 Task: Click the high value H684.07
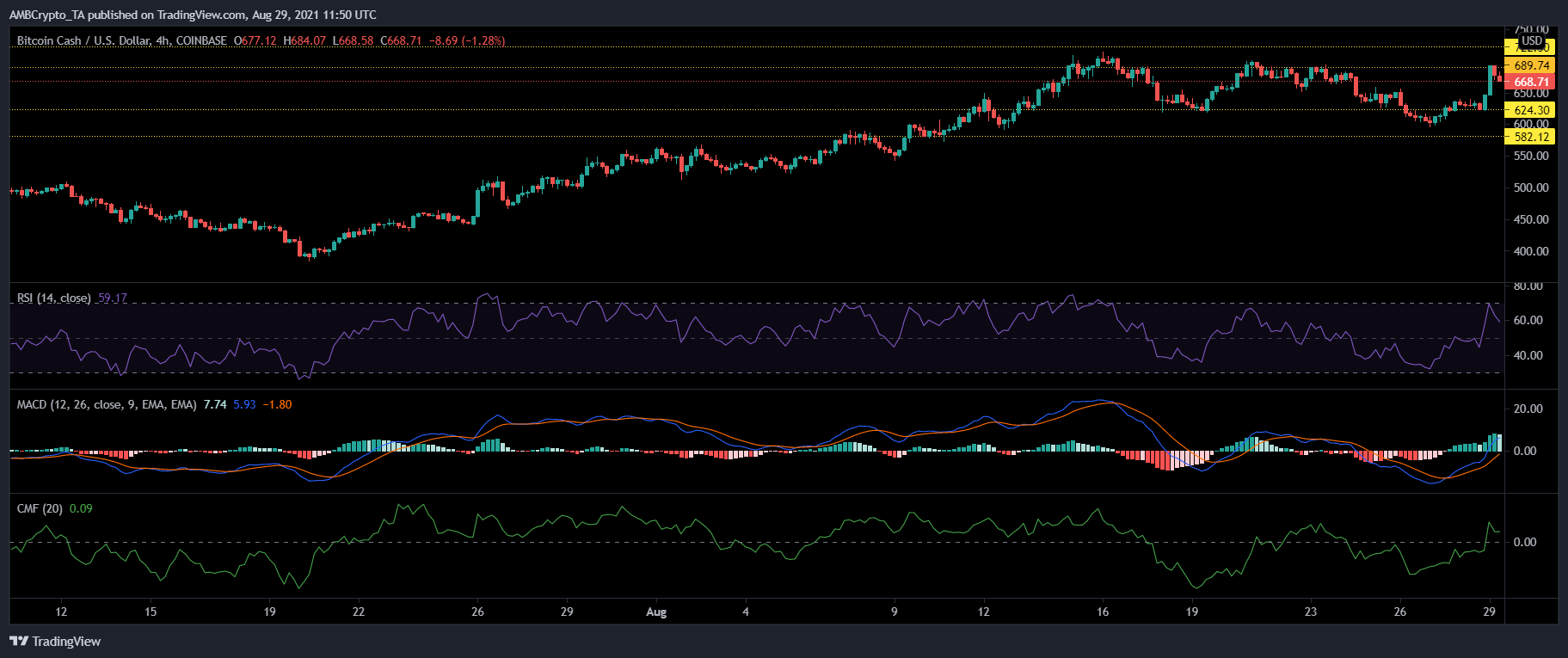pos(304,40)
